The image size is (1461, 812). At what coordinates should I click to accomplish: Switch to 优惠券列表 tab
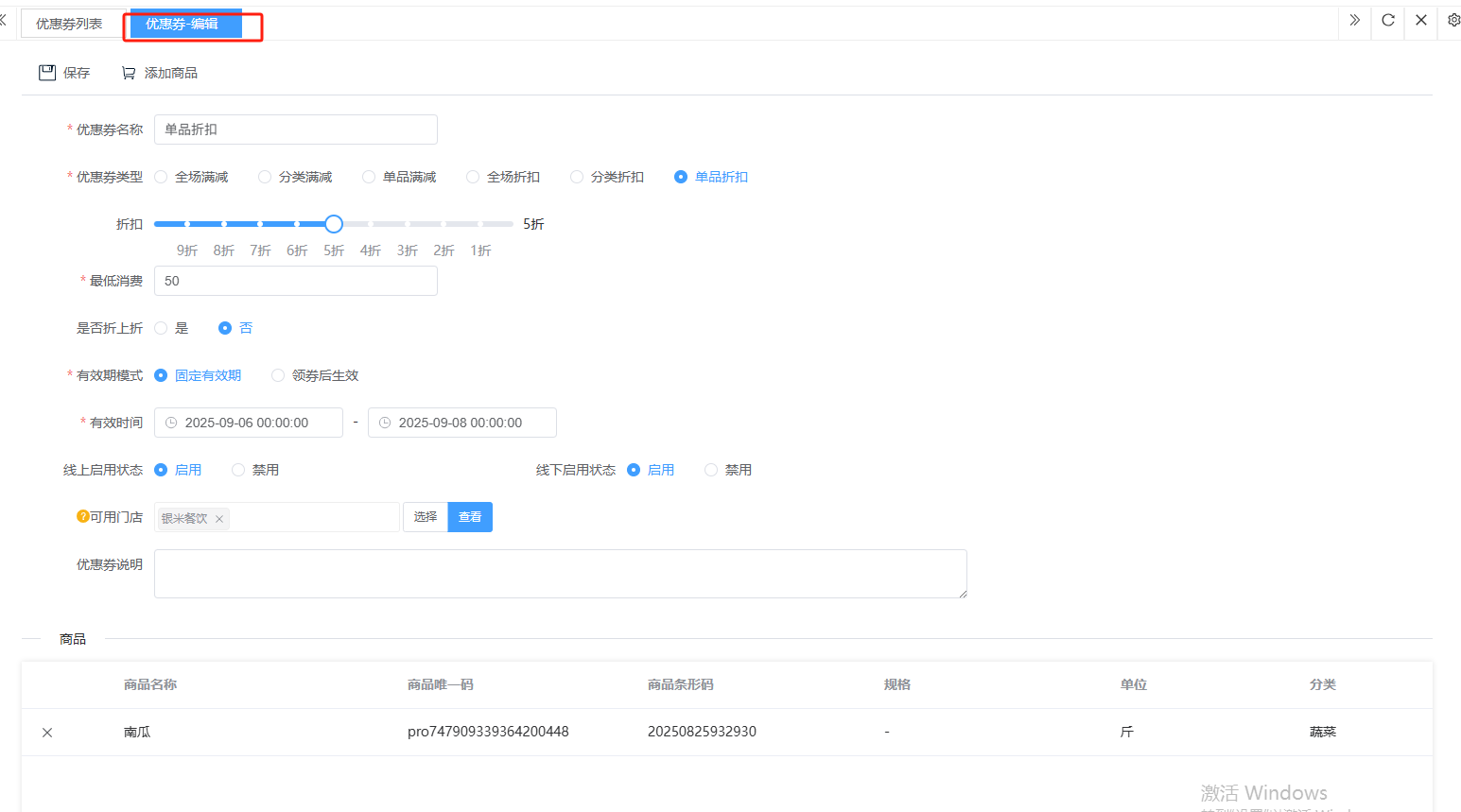click(69, 24)
